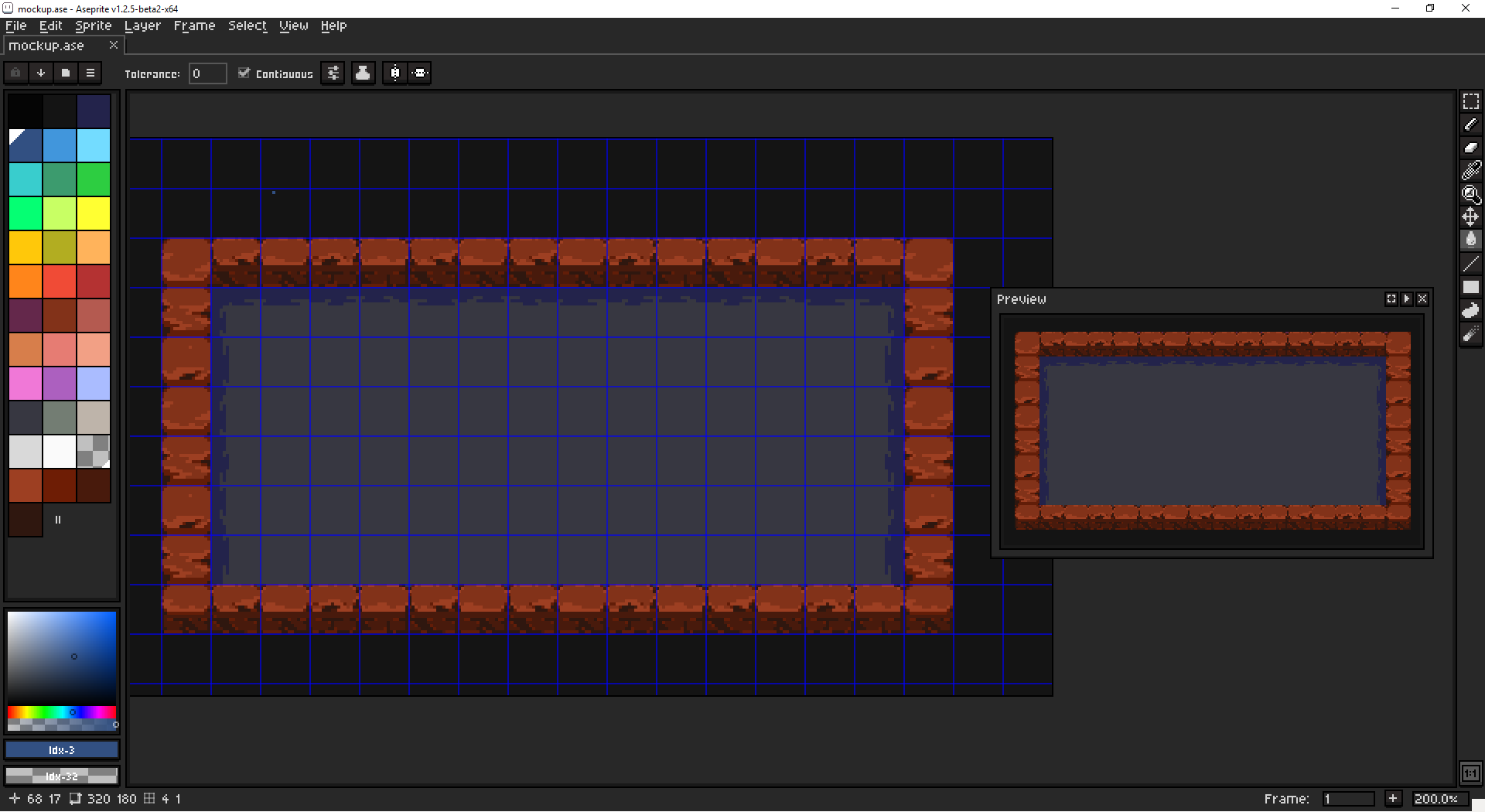Click the hue spectrum slider

coord(62,712)
